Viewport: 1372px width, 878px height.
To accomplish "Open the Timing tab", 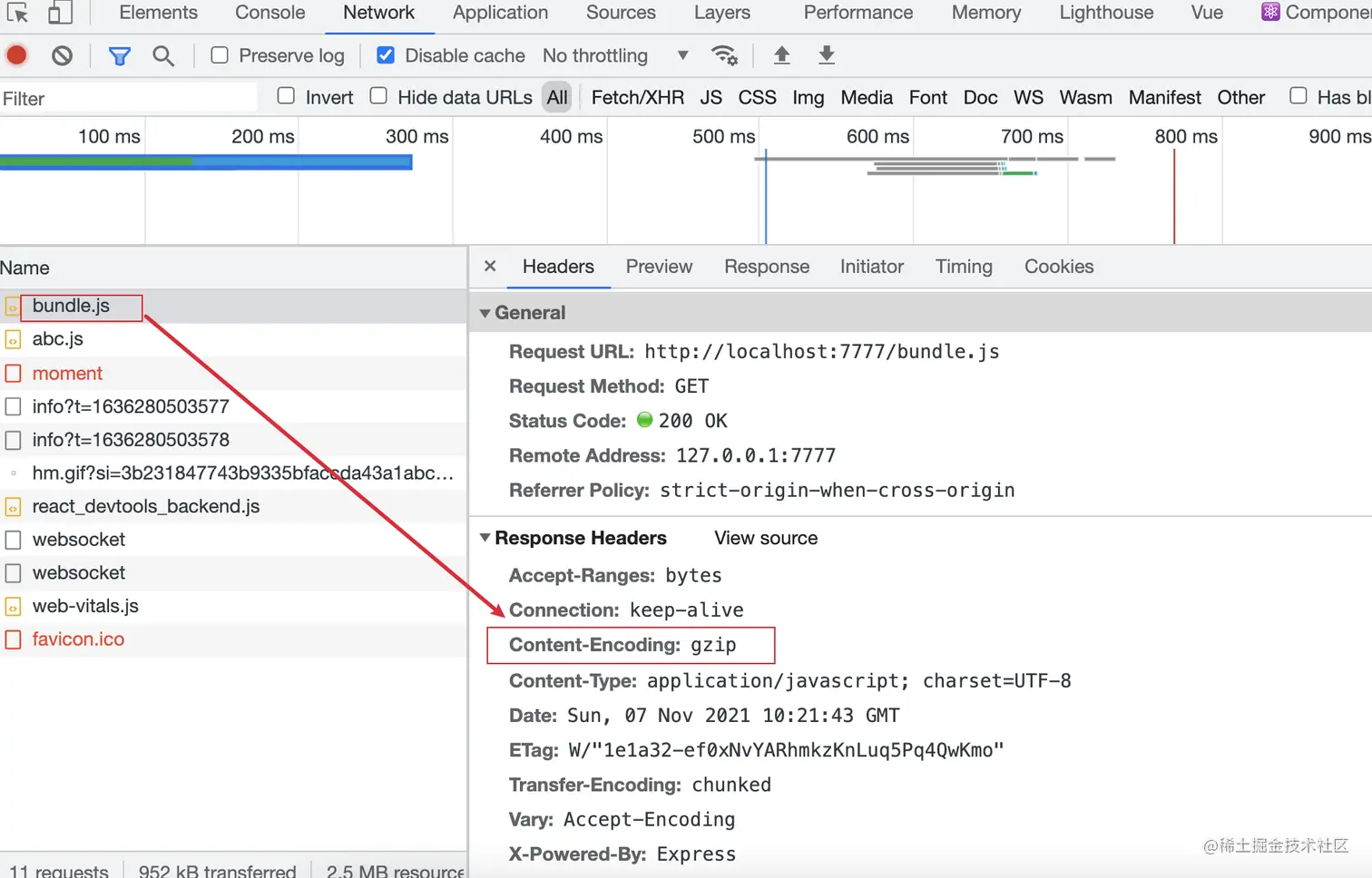I will click(x=964, y=267).
